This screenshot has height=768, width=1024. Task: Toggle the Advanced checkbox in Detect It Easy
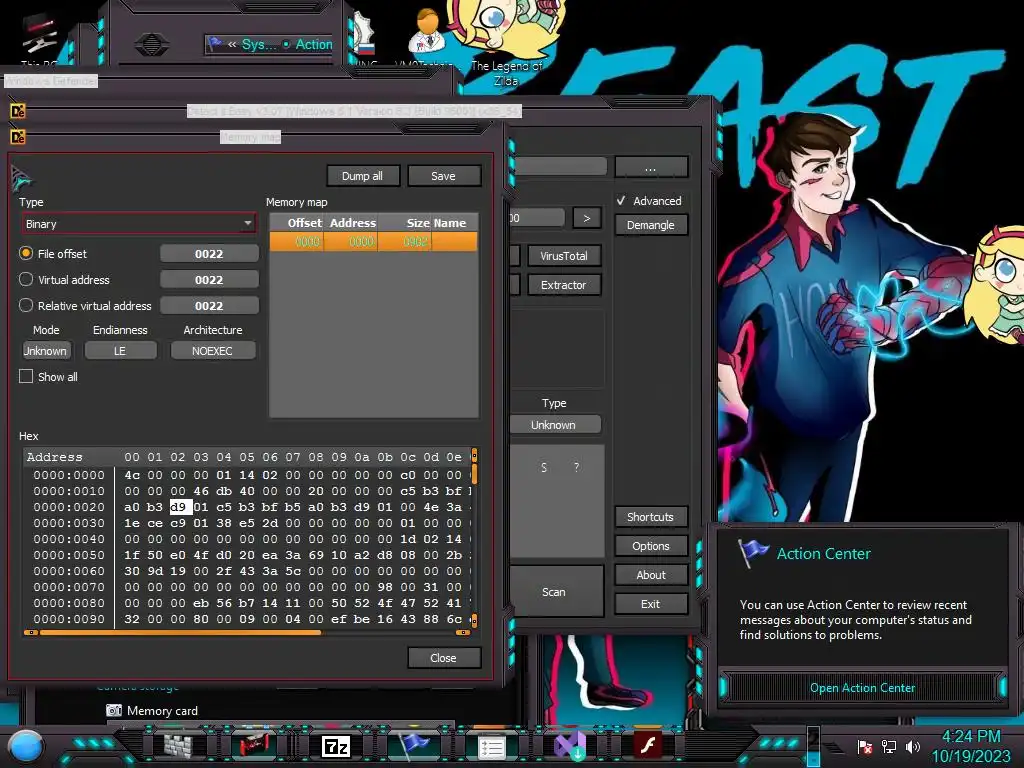pyautogui.click(x=622, y=200)
